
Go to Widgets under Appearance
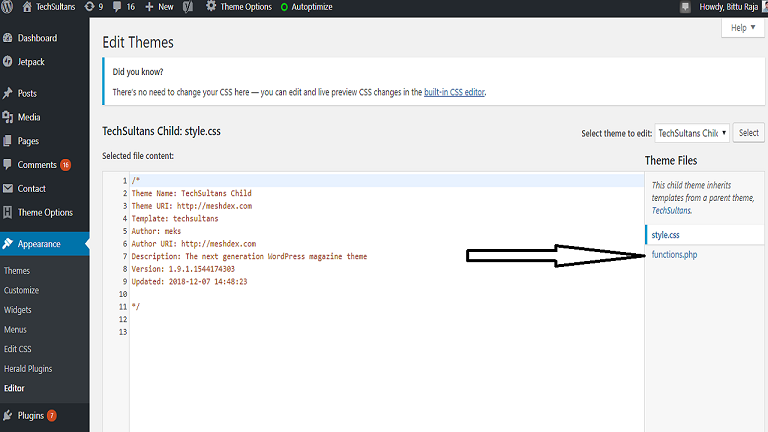(18, 310)
